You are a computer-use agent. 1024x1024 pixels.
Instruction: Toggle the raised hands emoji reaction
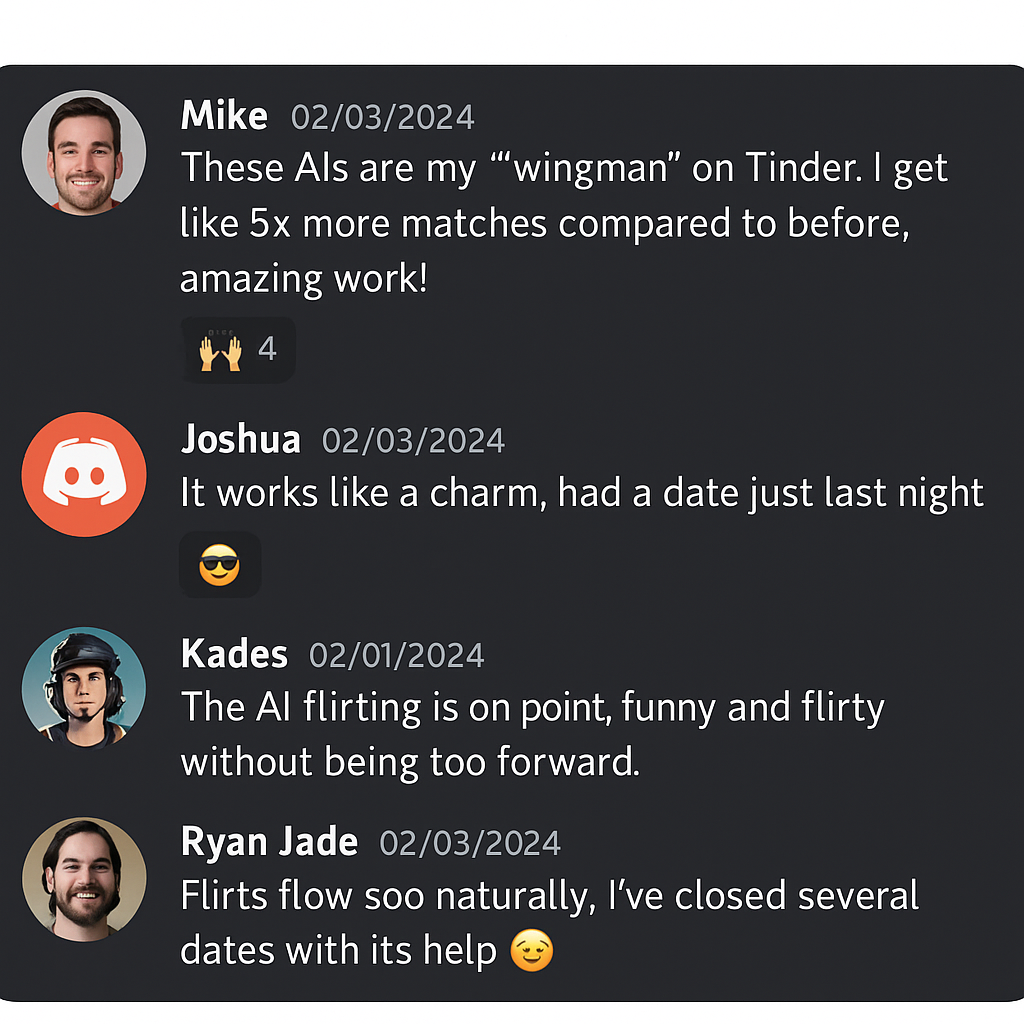tap(237, 350)
